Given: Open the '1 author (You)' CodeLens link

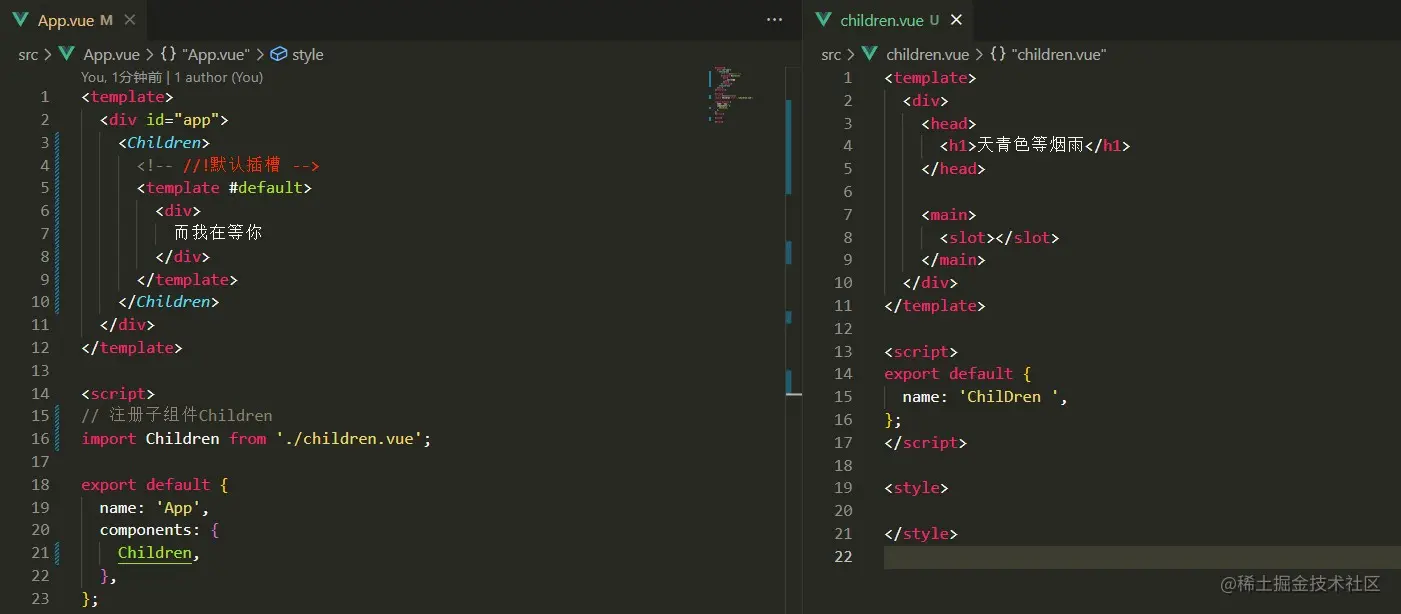Looking at the screenshot, I should [x=219, y=77].
